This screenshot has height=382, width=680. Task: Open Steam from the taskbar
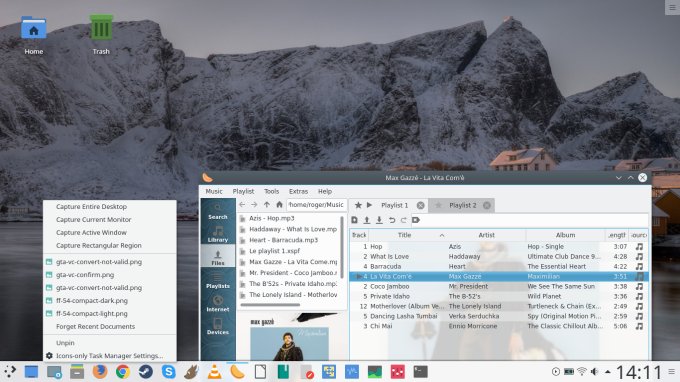pyautogui.click(x=146, y=372)
